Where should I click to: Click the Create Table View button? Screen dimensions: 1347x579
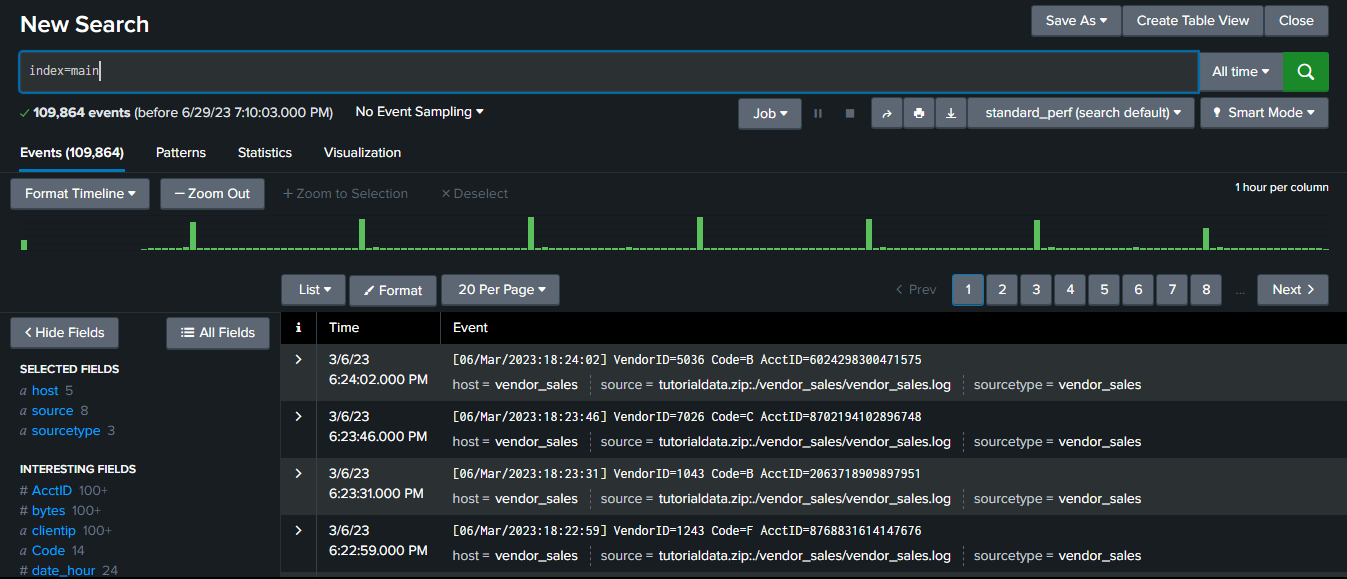point(1193,20)
